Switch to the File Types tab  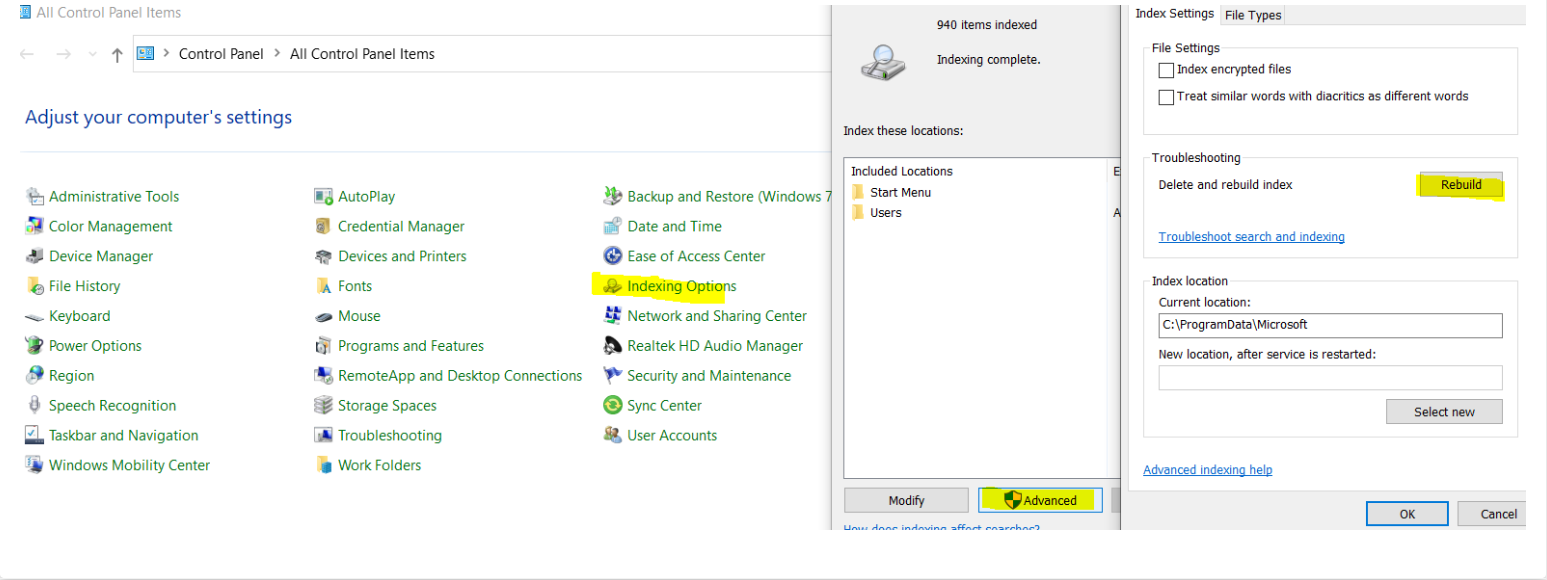pos(1253,14)
